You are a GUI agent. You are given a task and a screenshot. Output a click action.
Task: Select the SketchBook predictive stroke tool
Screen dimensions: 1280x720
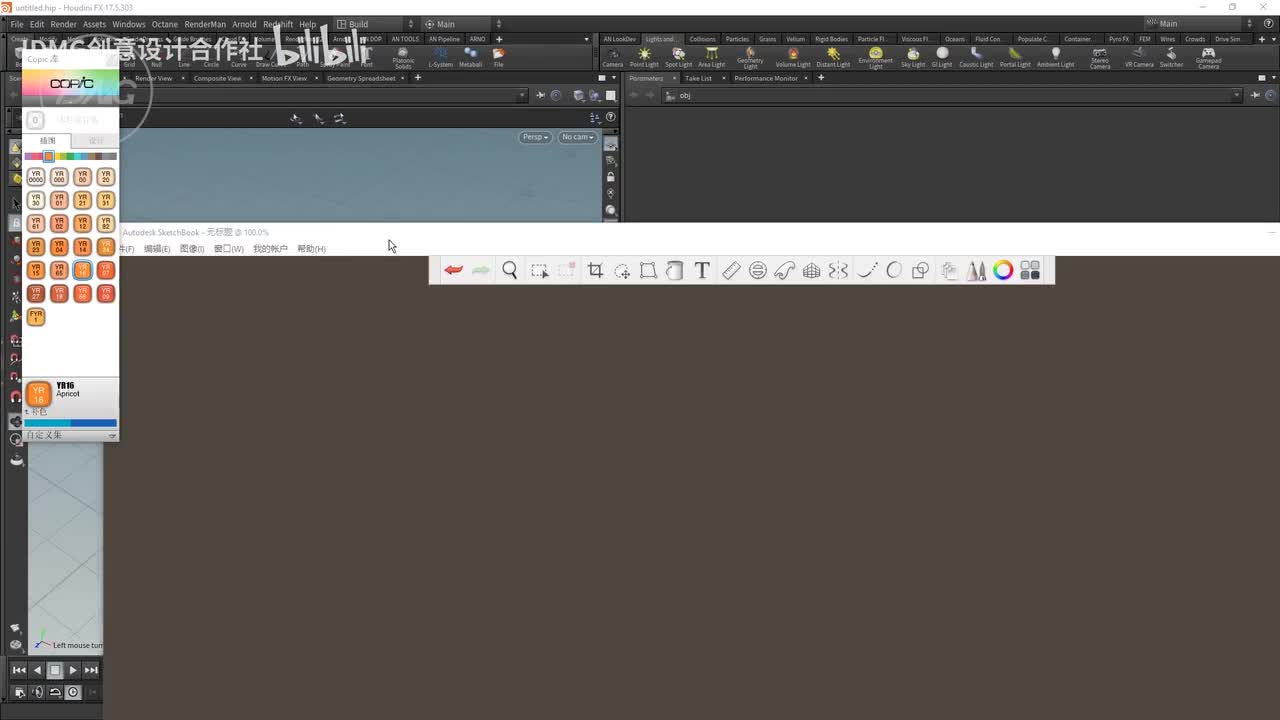[x=894, y=270]
